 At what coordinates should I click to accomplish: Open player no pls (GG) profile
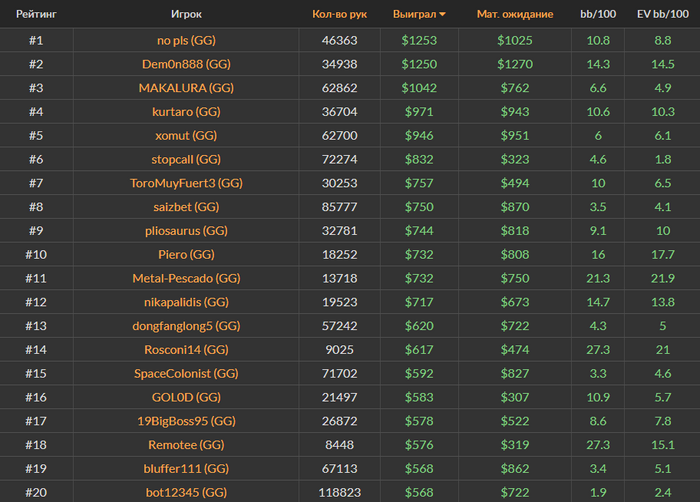click(186, 41)
